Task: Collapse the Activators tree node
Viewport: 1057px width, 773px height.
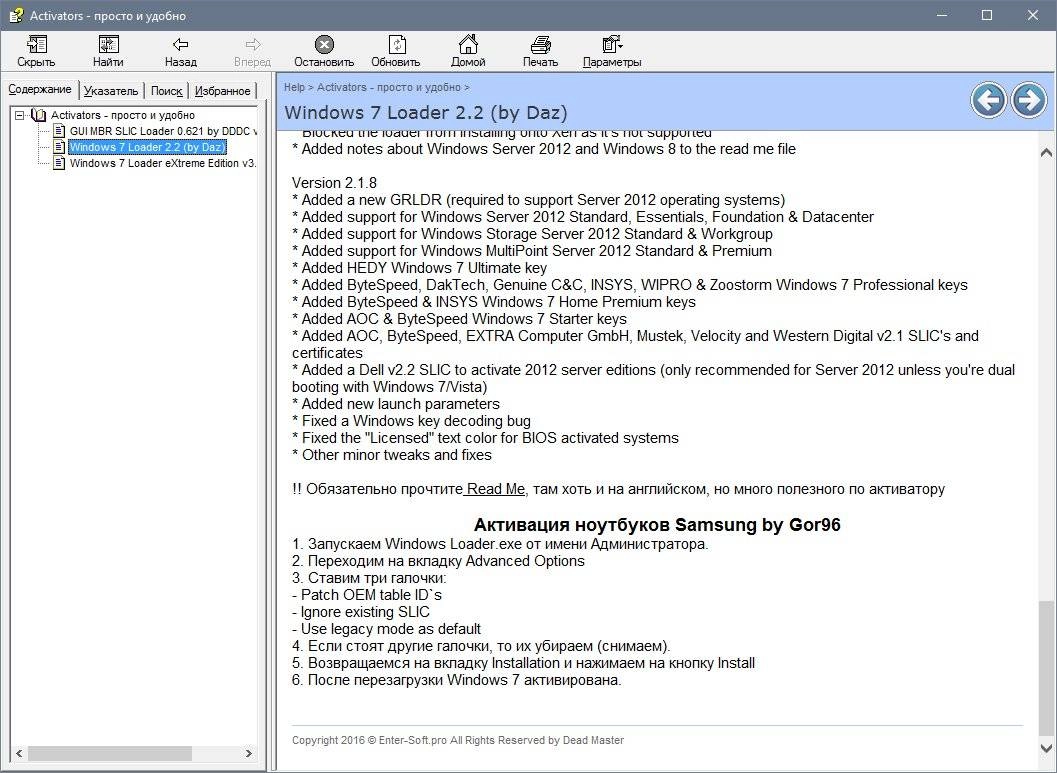Action: 20,115
